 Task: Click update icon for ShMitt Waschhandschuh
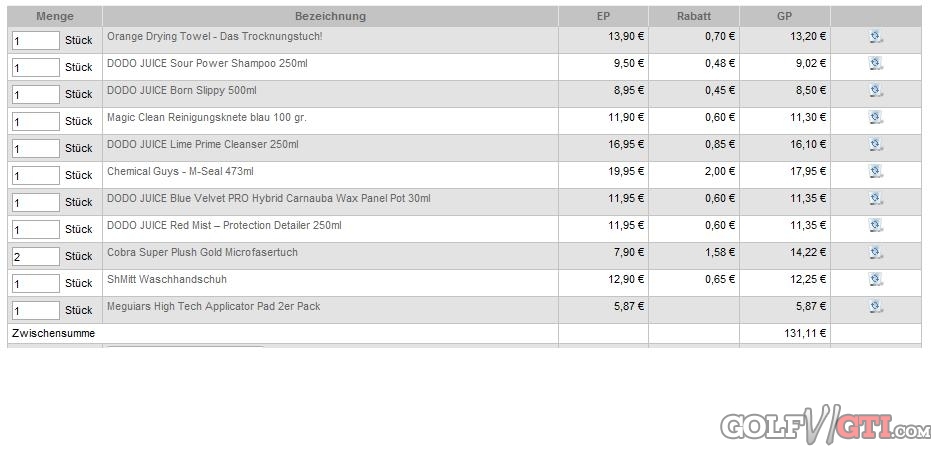click(x=876, y=280)
